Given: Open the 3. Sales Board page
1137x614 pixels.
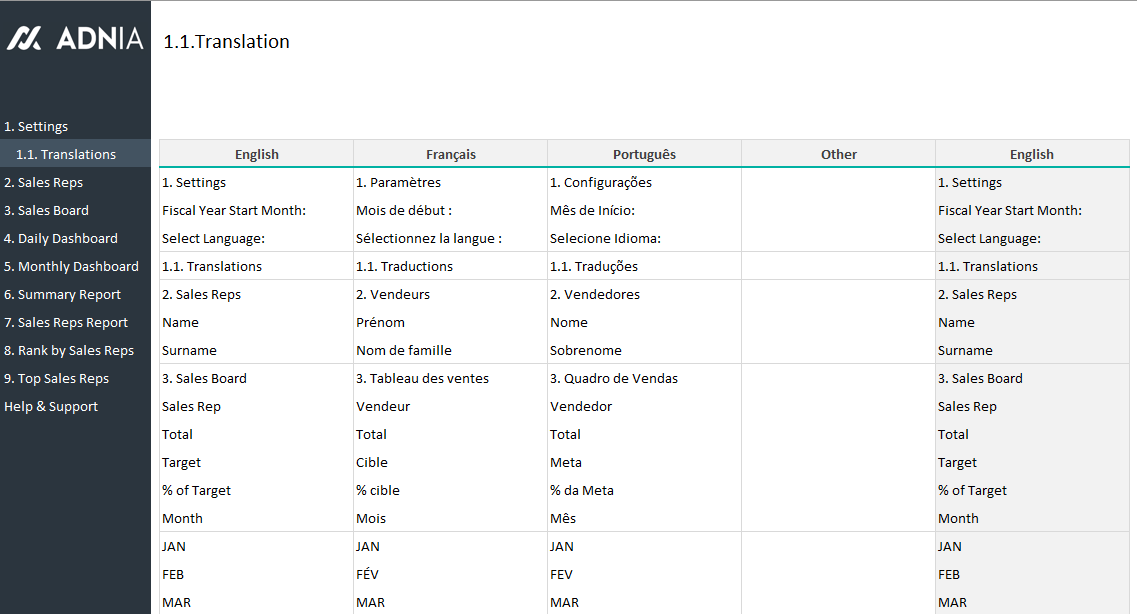Looking at the screenshot, I should click(46, 211).
